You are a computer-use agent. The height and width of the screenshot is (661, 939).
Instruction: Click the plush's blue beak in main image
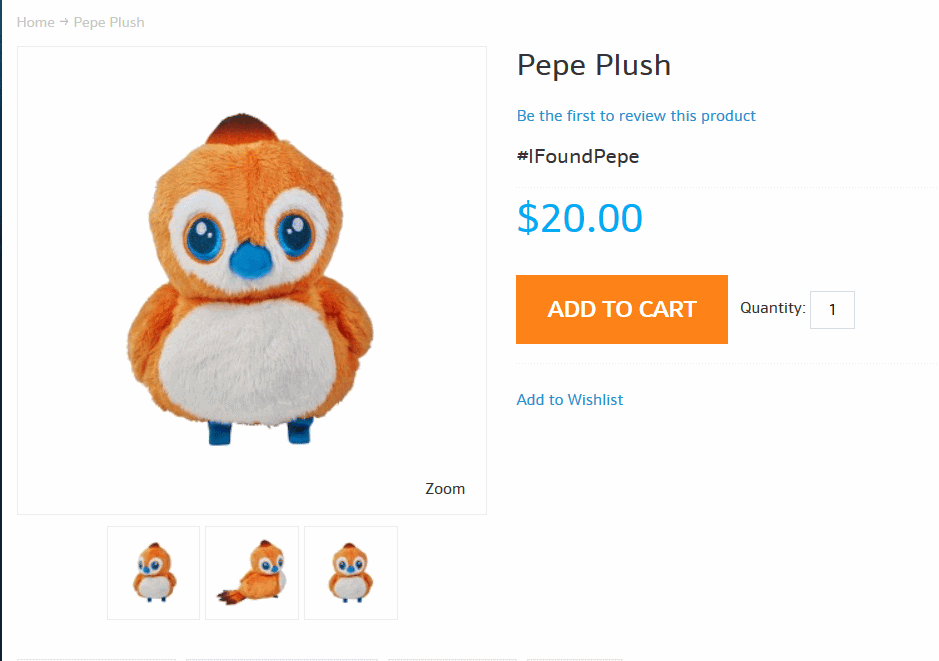[250, 260]
